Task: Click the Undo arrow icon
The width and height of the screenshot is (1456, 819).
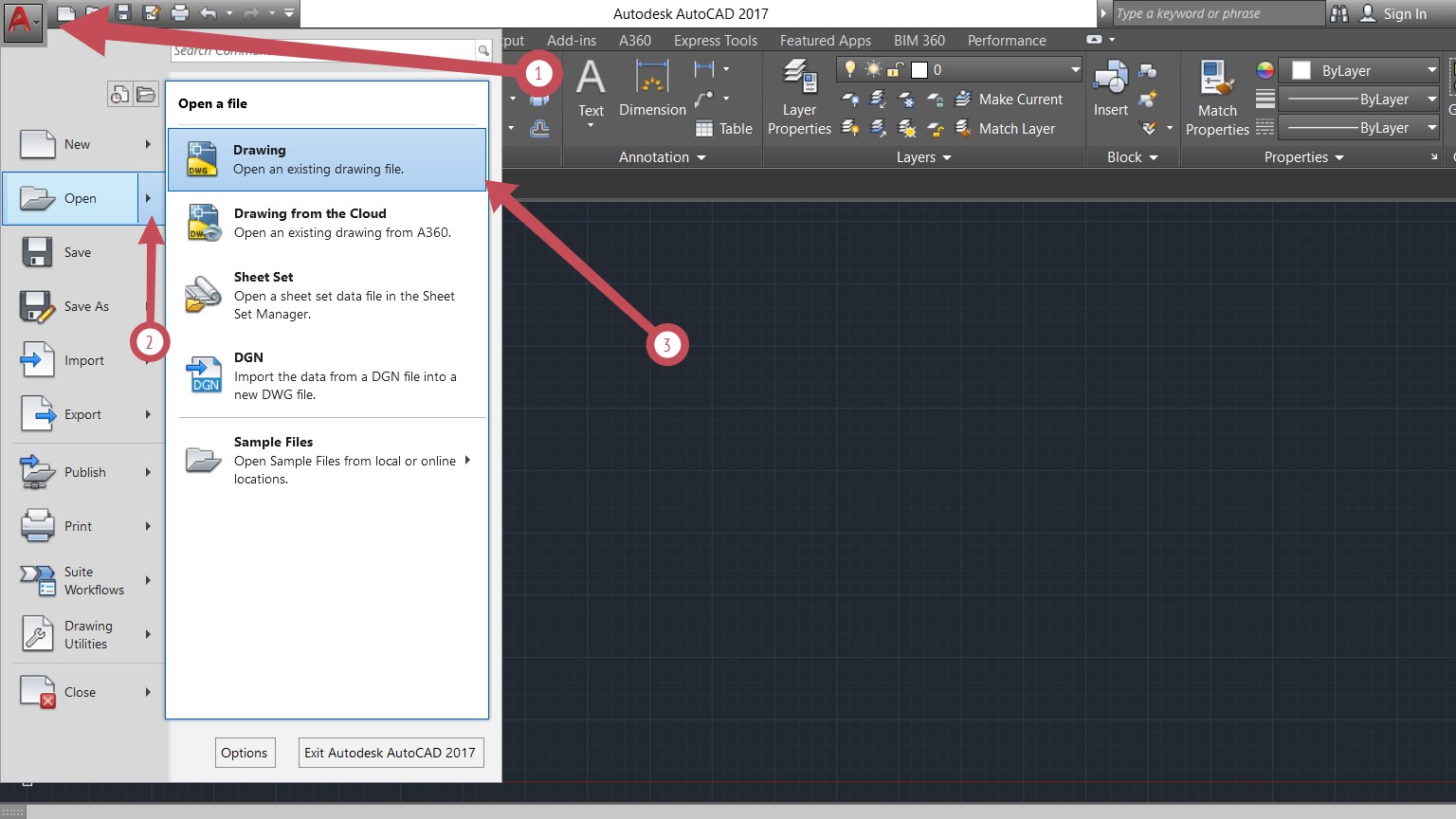Action: [209, 12]
